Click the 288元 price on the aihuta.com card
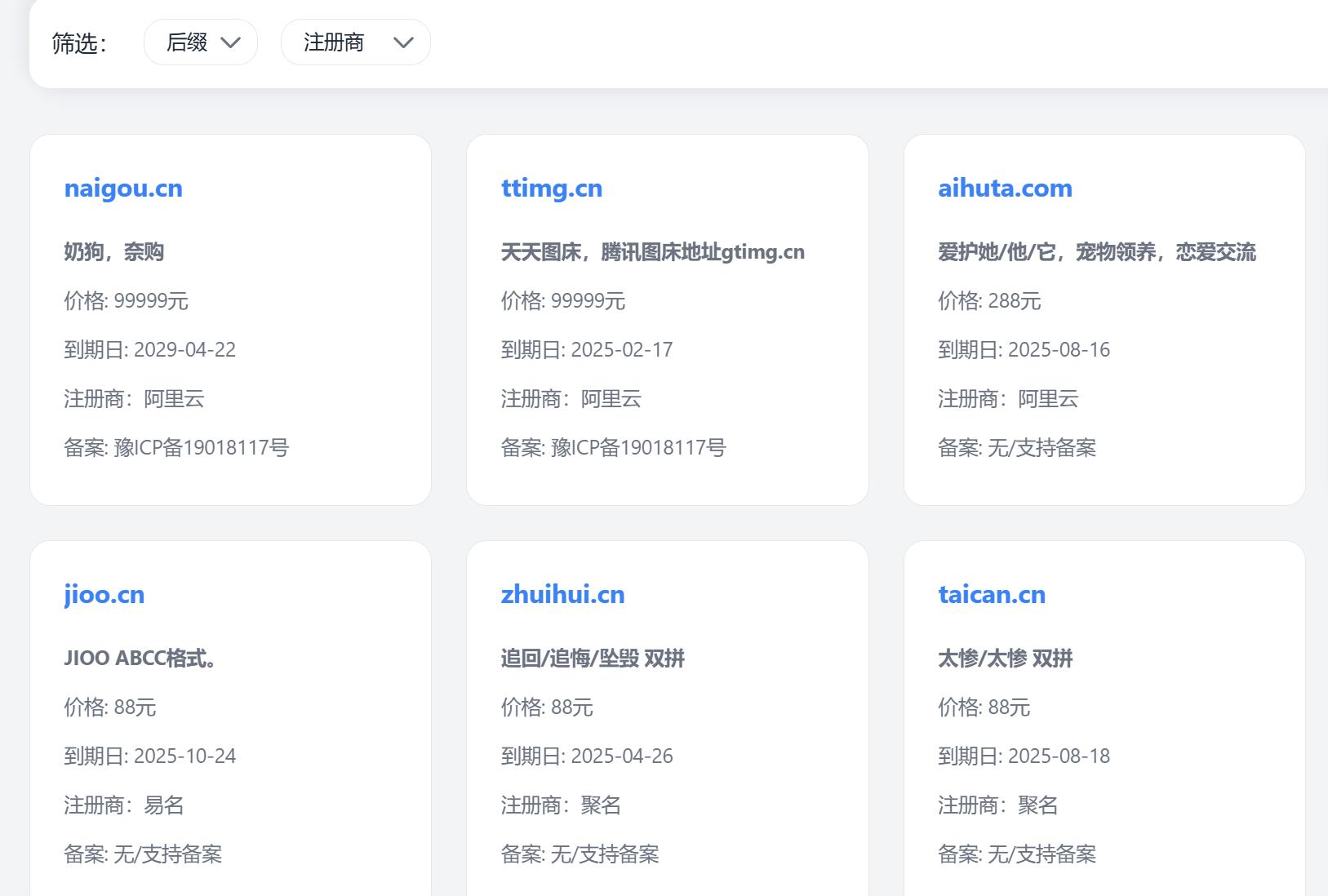Viewport: 1328px width, 896px height. [1014, 301]
